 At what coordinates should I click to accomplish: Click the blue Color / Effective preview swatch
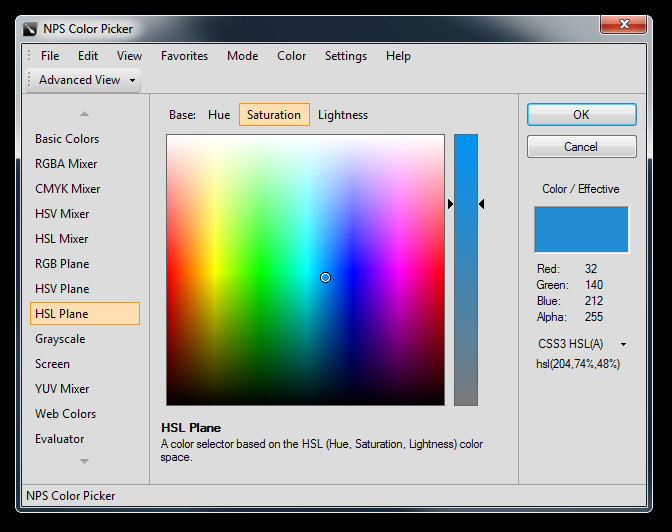tap(581, 230)
